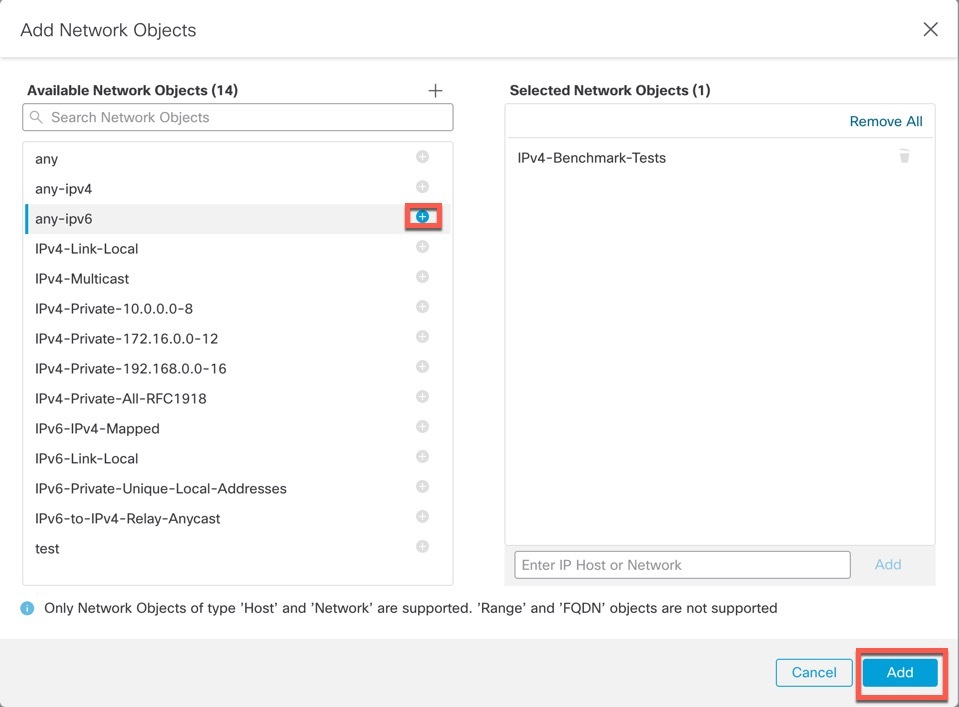Image resolution: width=959 pixels, height=707 pixels.
Task: Add IPv4-Private-10.0.0.0-8 via plus icon
Action: (422, 308)
